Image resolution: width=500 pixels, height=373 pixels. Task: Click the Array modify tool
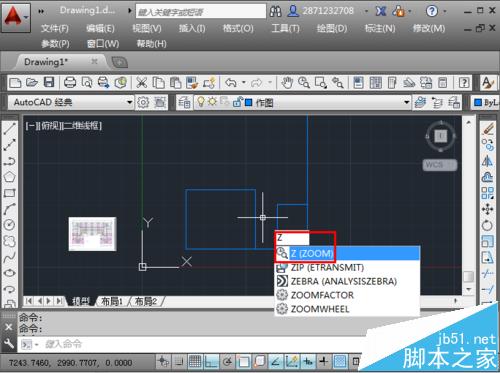click(488, 193)
